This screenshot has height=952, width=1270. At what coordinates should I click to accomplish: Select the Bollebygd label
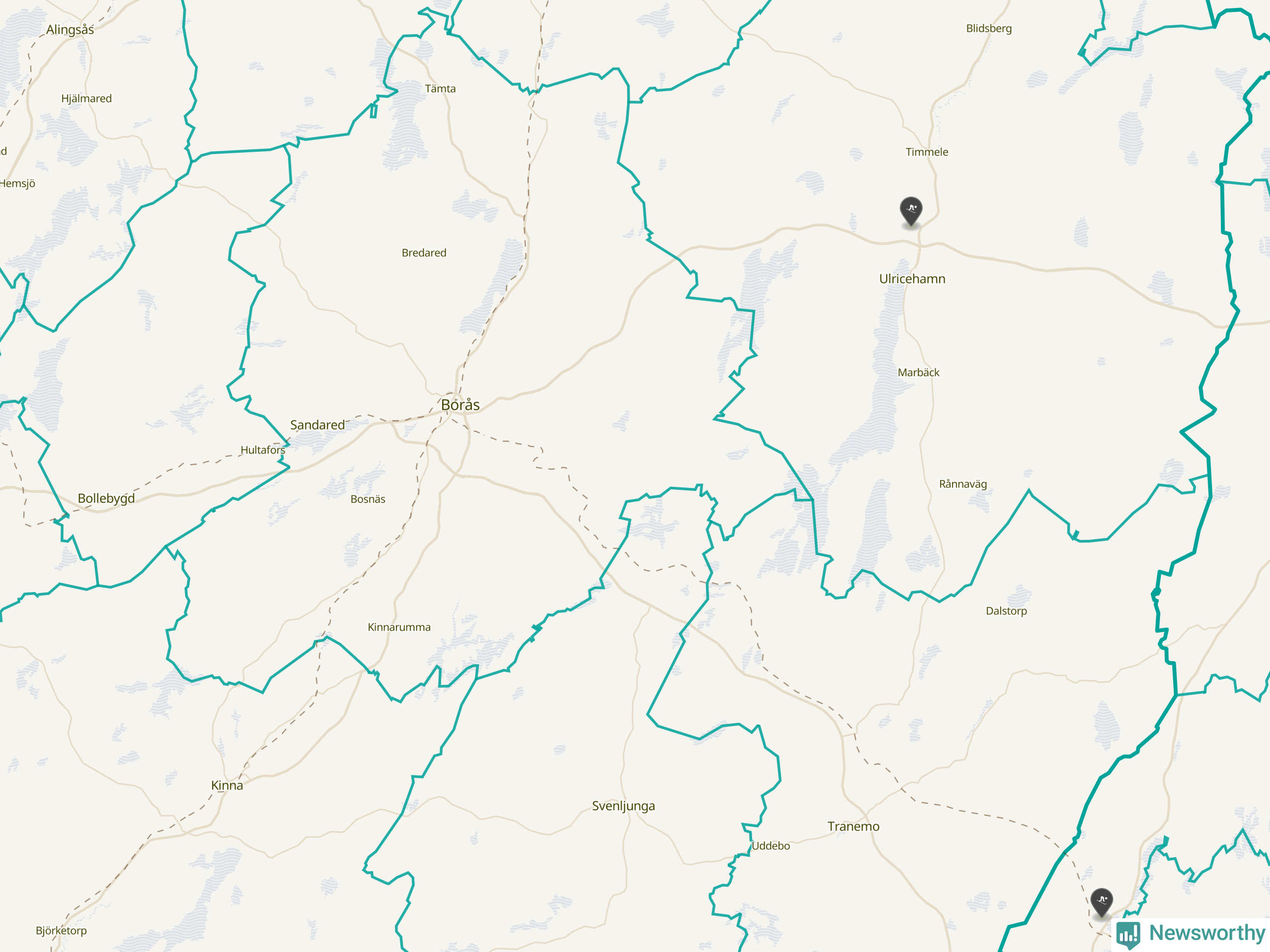[106, 499]
